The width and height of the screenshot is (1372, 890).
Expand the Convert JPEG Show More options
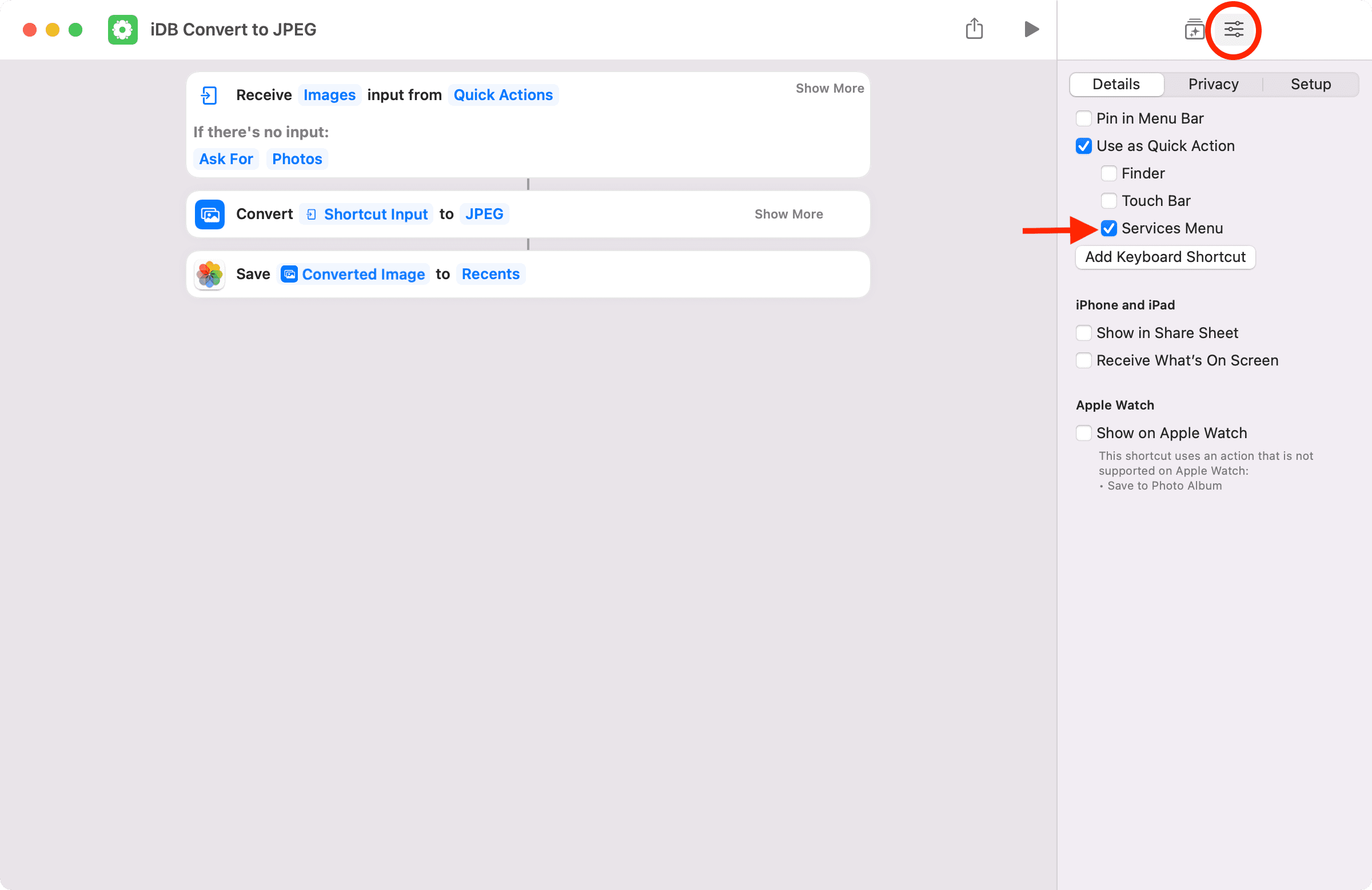[x=788, y=213]
